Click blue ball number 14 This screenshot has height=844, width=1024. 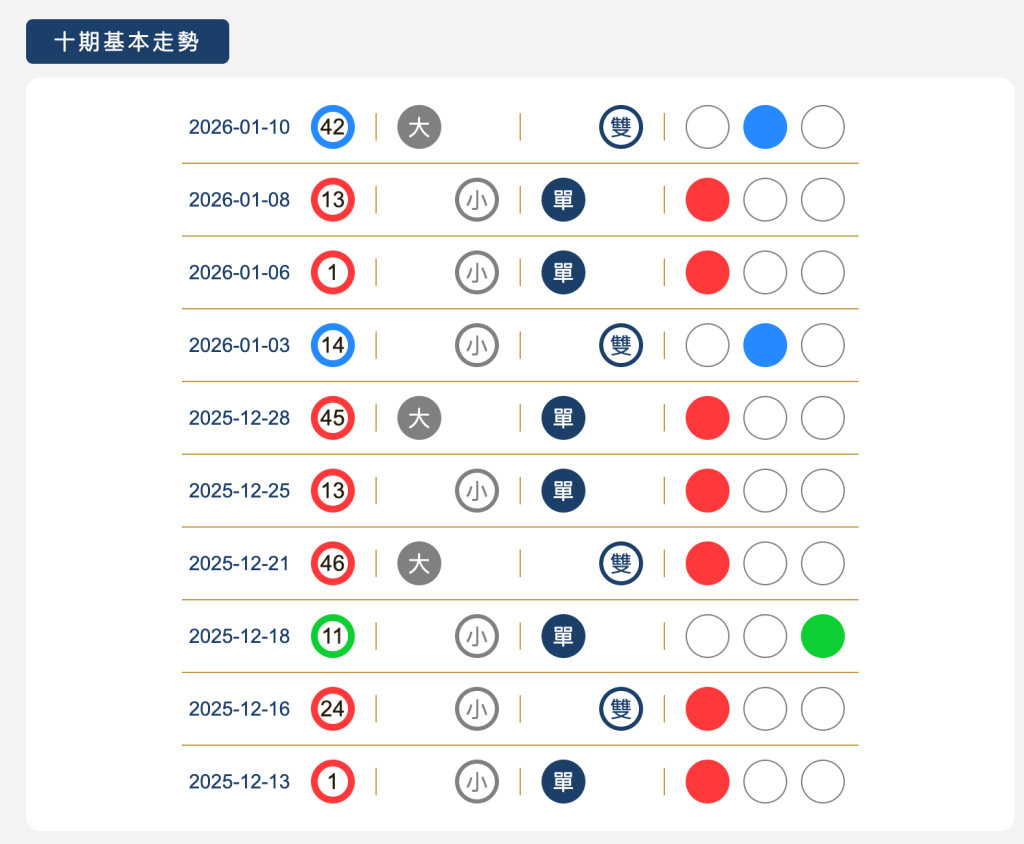tap(332, 345)
